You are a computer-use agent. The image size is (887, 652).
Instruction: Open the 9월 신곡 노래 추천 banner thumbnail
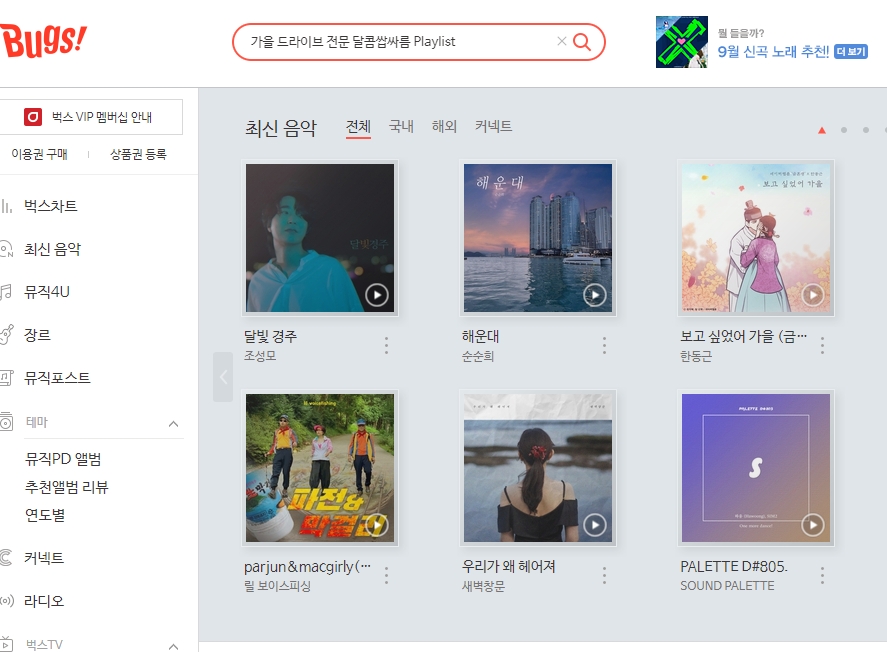tap(682, 42)
